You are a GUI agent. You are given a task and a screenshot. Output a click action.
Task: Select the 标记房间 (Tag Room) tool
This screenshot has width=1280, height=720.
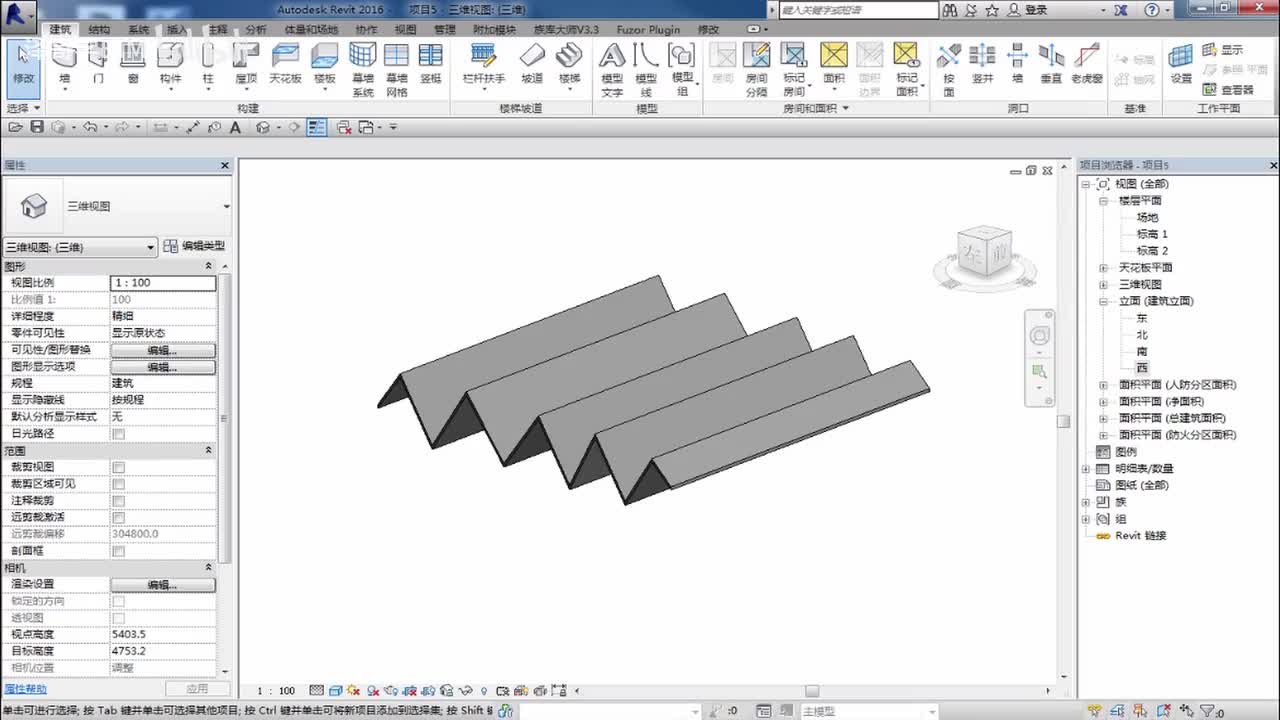[x=794, y=70]
